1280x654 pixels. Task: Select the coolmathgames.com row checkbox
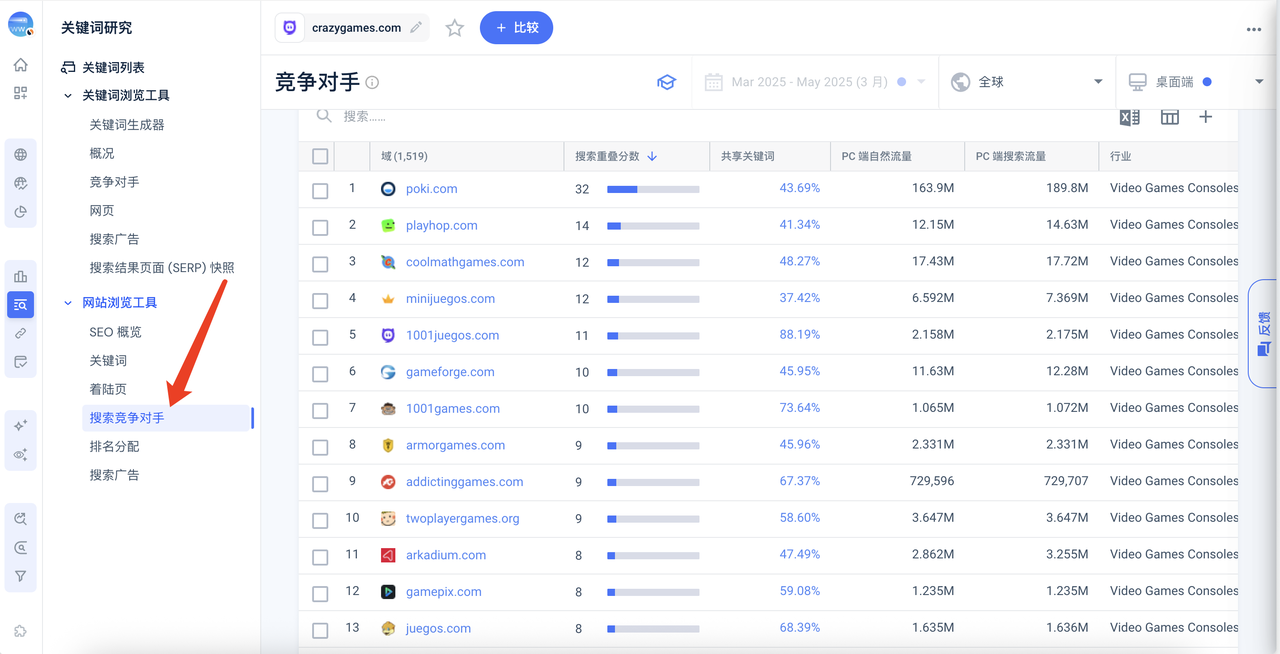[x=320, y=263]
